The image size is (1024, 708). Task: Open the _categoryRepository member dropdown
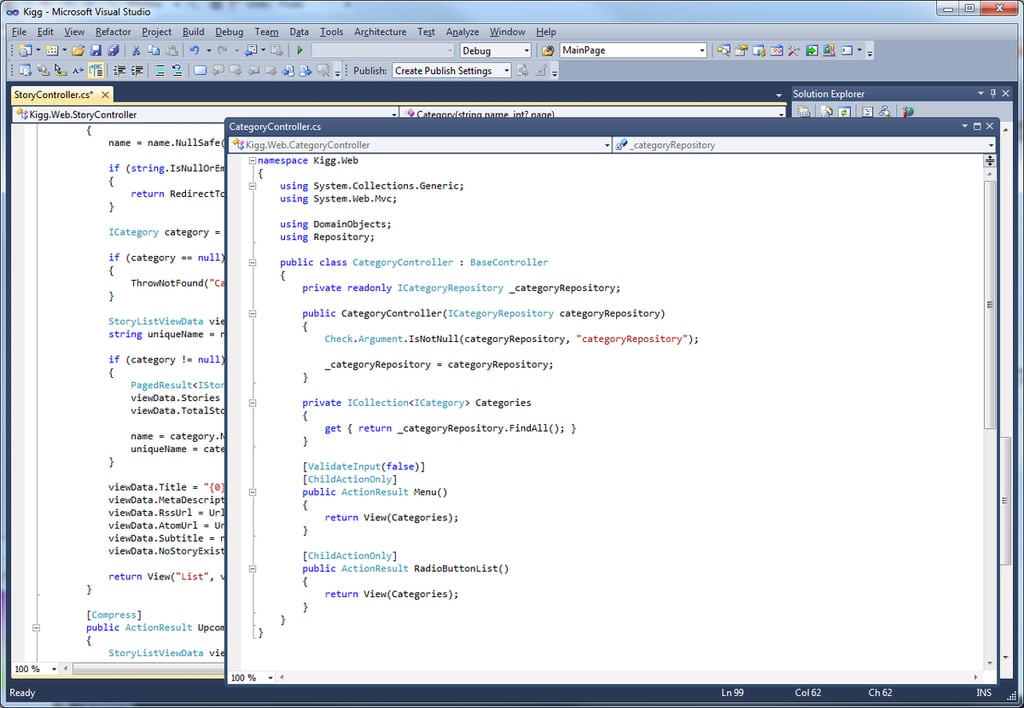(x=991, y=145)
